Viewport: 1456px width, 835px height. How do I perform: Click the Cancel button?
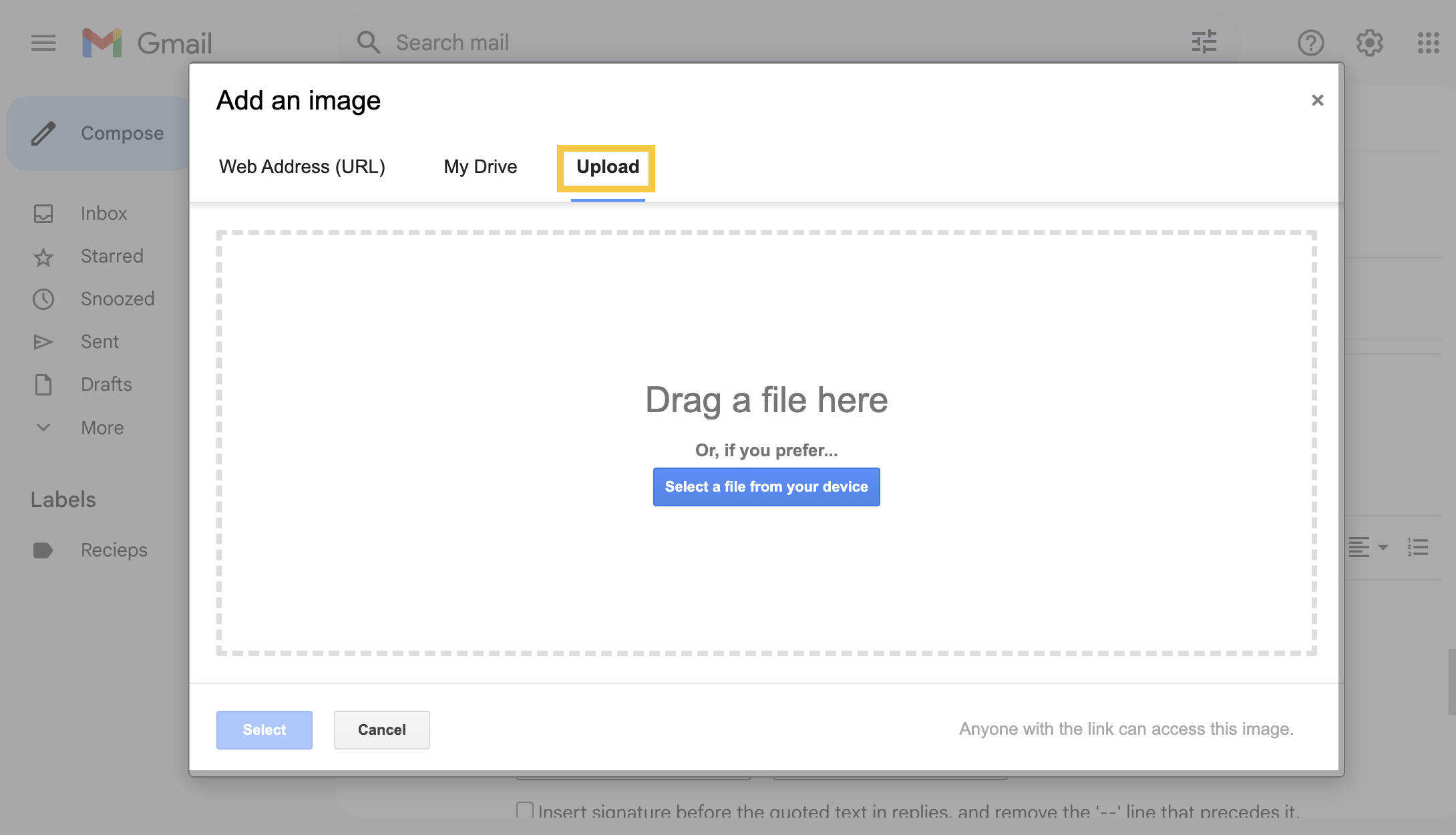382,729
